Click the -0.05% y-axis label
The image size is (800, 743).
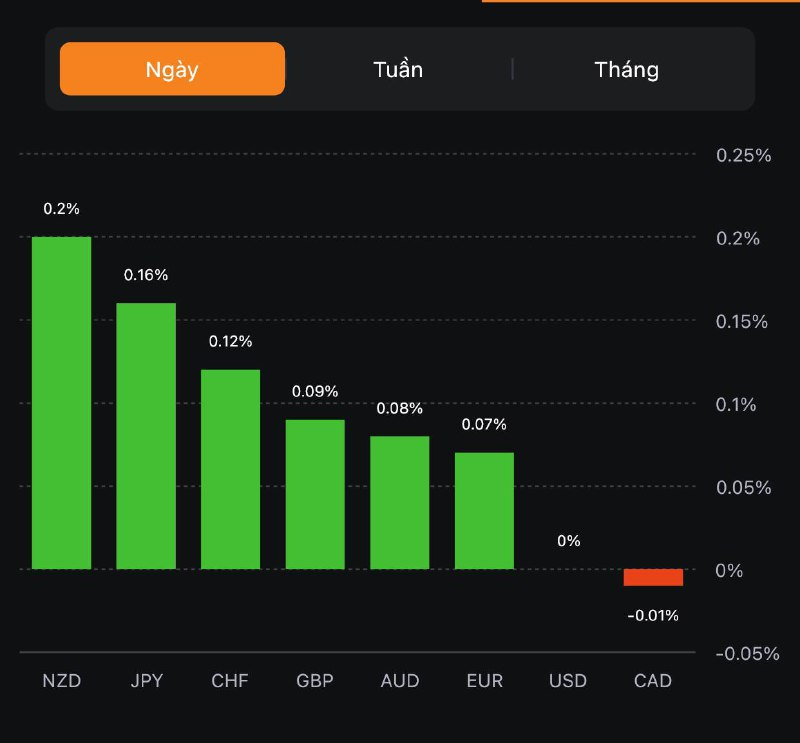(x=746, y=653)
